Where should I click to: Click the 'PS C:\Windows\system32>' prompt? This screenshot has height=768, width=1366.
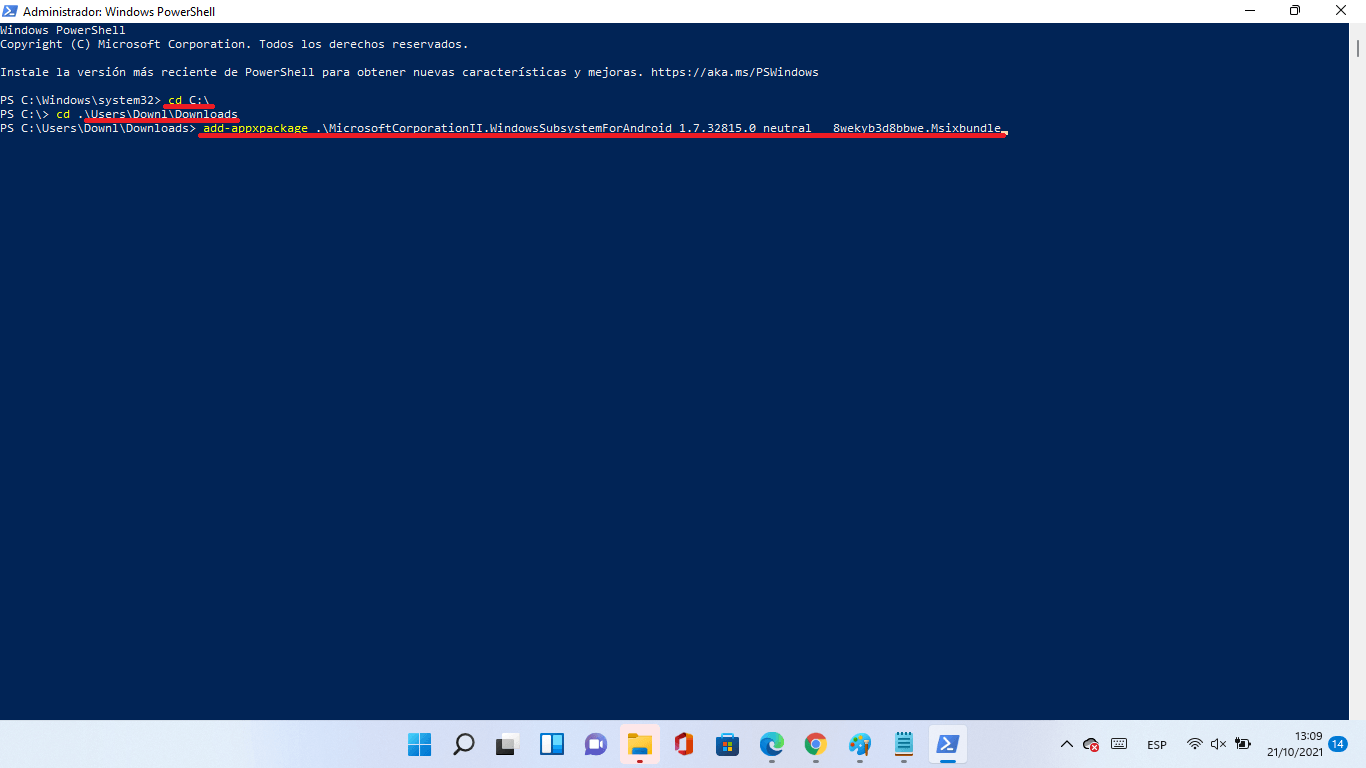click(x=80, y=100)
